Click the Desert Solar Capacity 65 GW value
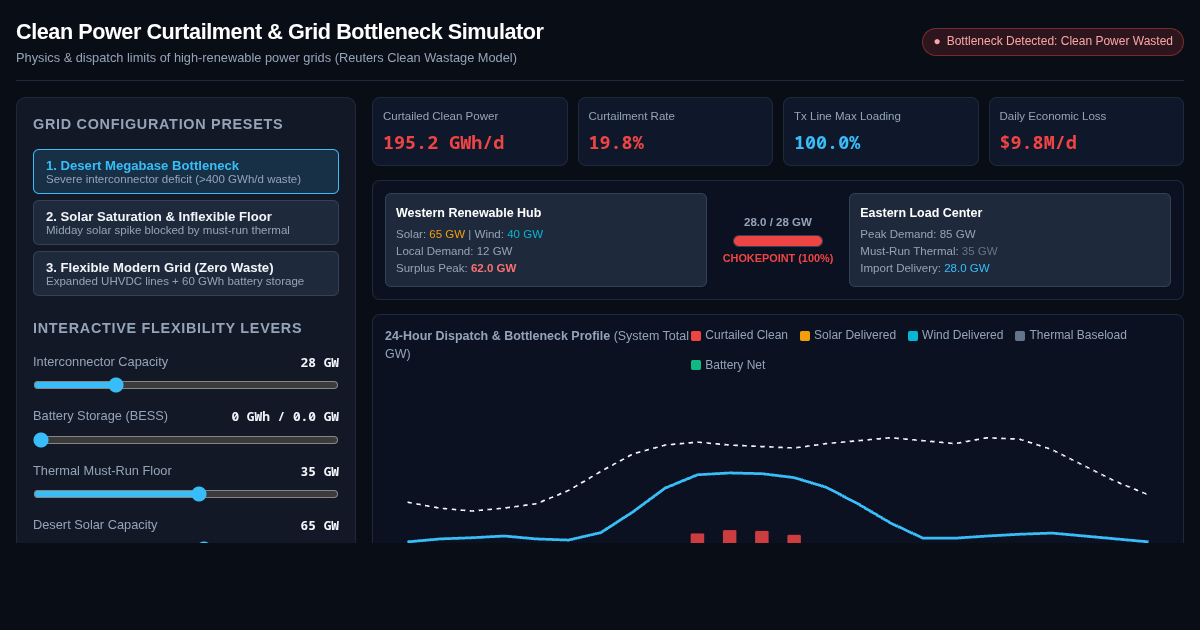1200x630 pixels. 320,525
